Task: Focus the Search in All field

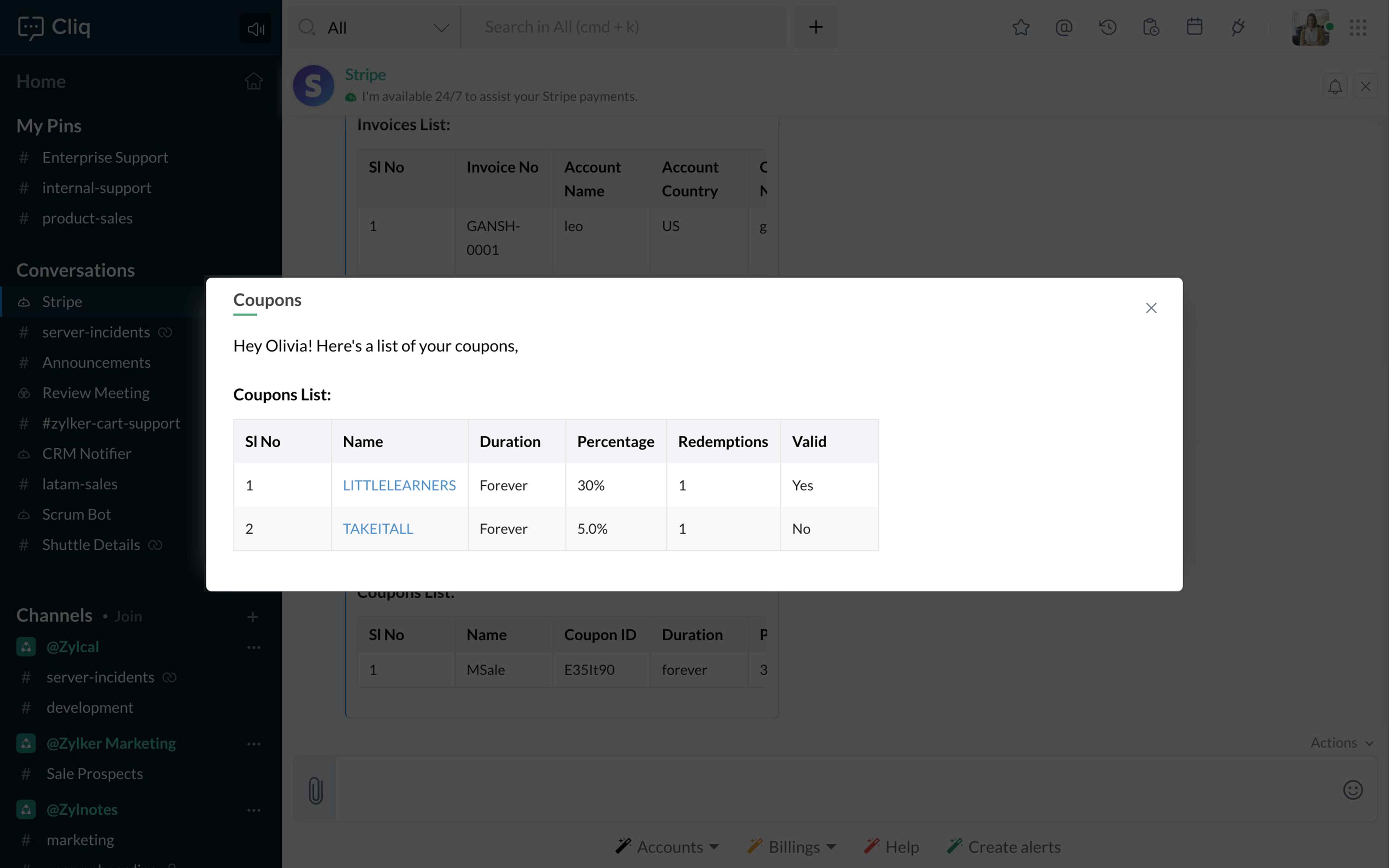Action: coord(623,27)
